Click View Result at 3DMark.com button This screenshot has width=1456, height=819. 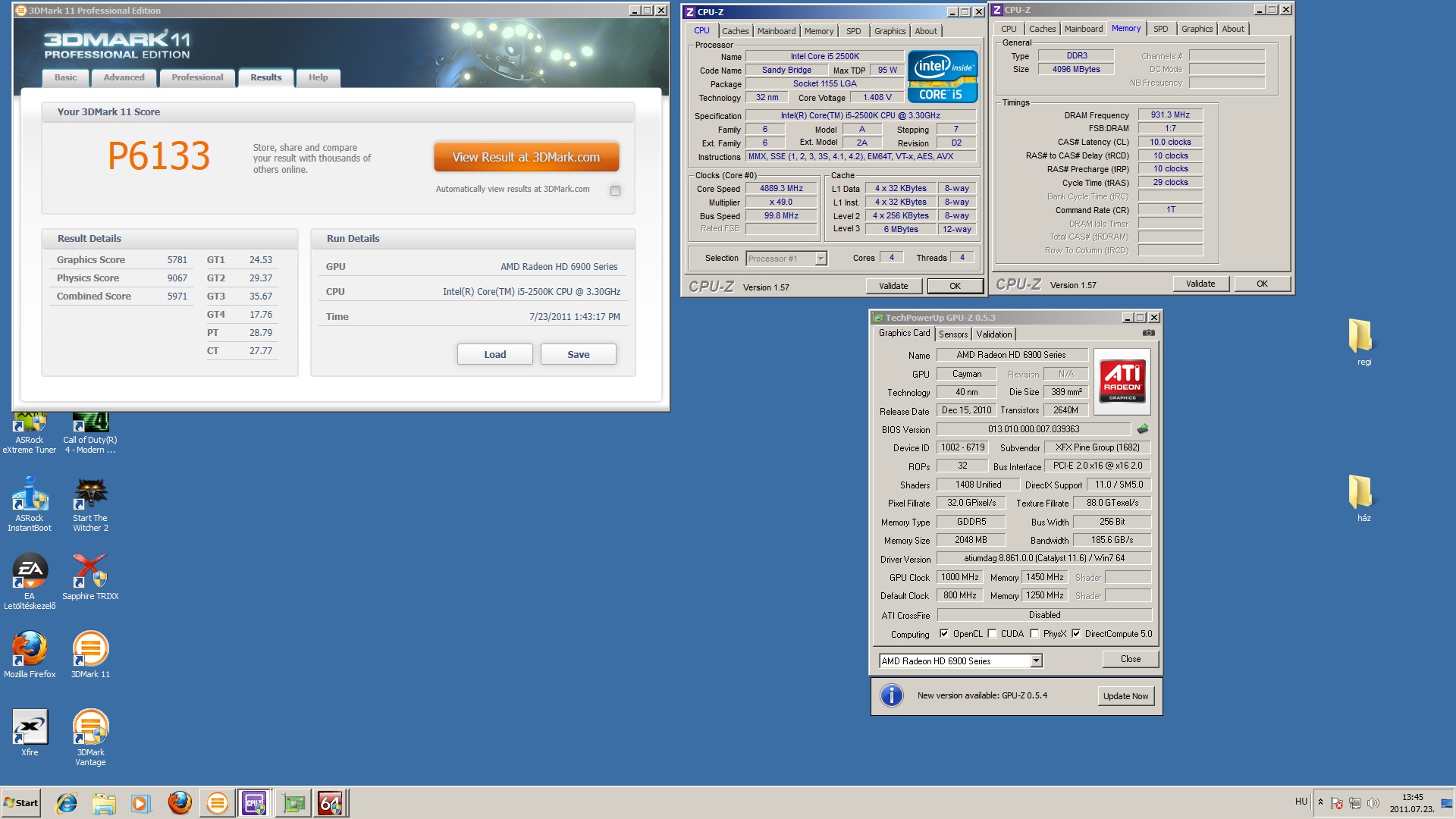pos(526,157)
